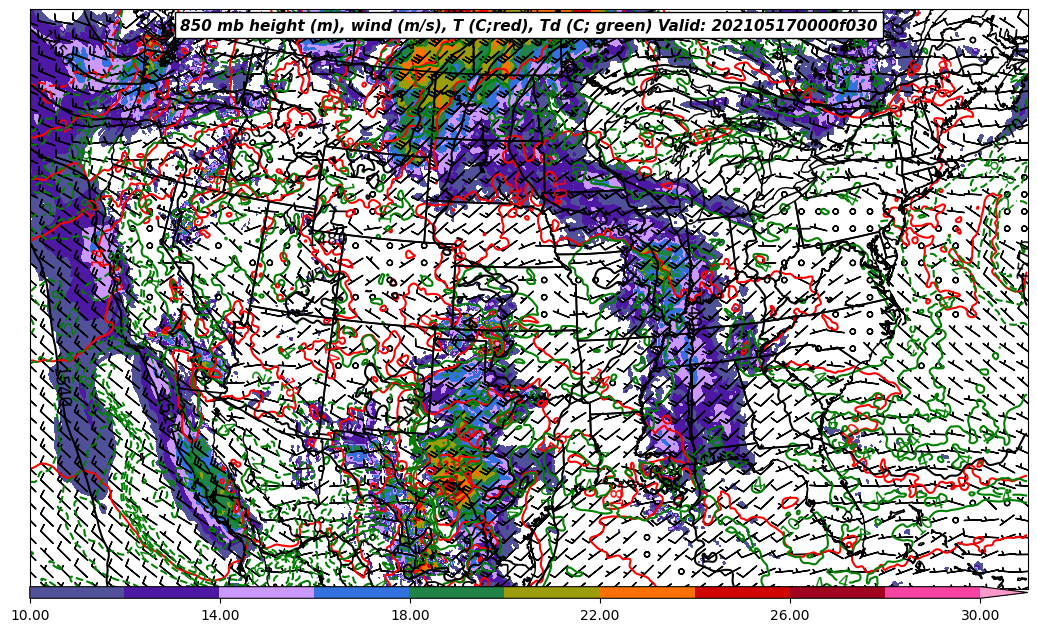The width and height of the screenshot is (1037, 632).
Task: Pick the lavender 14–16 colorbar segment
Action: click(x=267, y=592)
